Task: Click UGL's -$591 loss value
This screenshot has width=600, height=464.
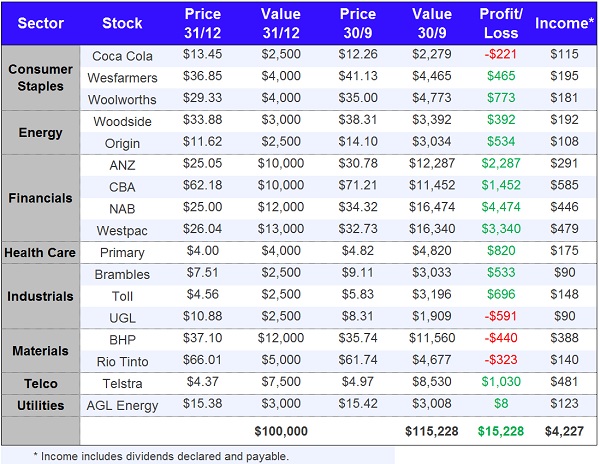Action: click(x=500, y=318)
